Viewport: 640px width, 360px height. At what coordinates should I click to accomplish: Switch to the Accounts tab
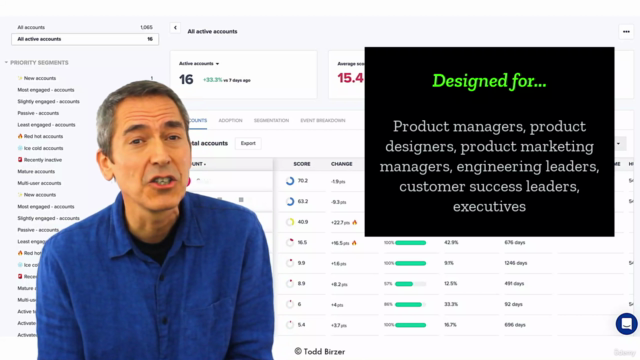pos(198,120)
